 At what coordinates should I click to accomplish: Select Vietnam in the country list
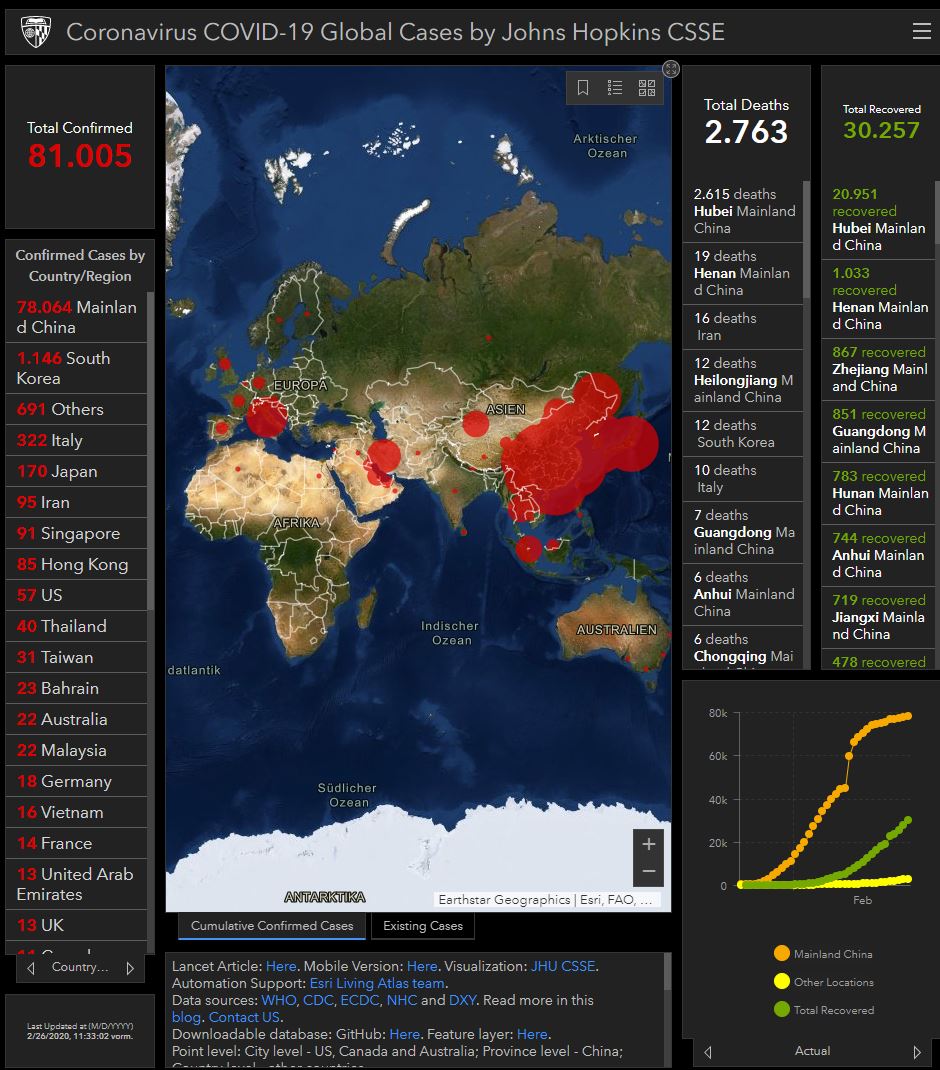click(x=76, y=812)
